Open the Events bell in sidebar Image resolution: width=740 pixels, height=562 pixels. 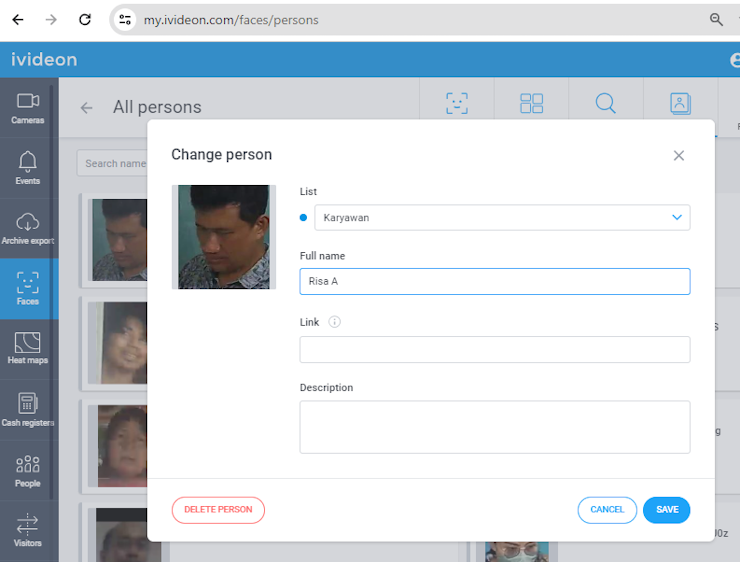(x=27, y=168)
